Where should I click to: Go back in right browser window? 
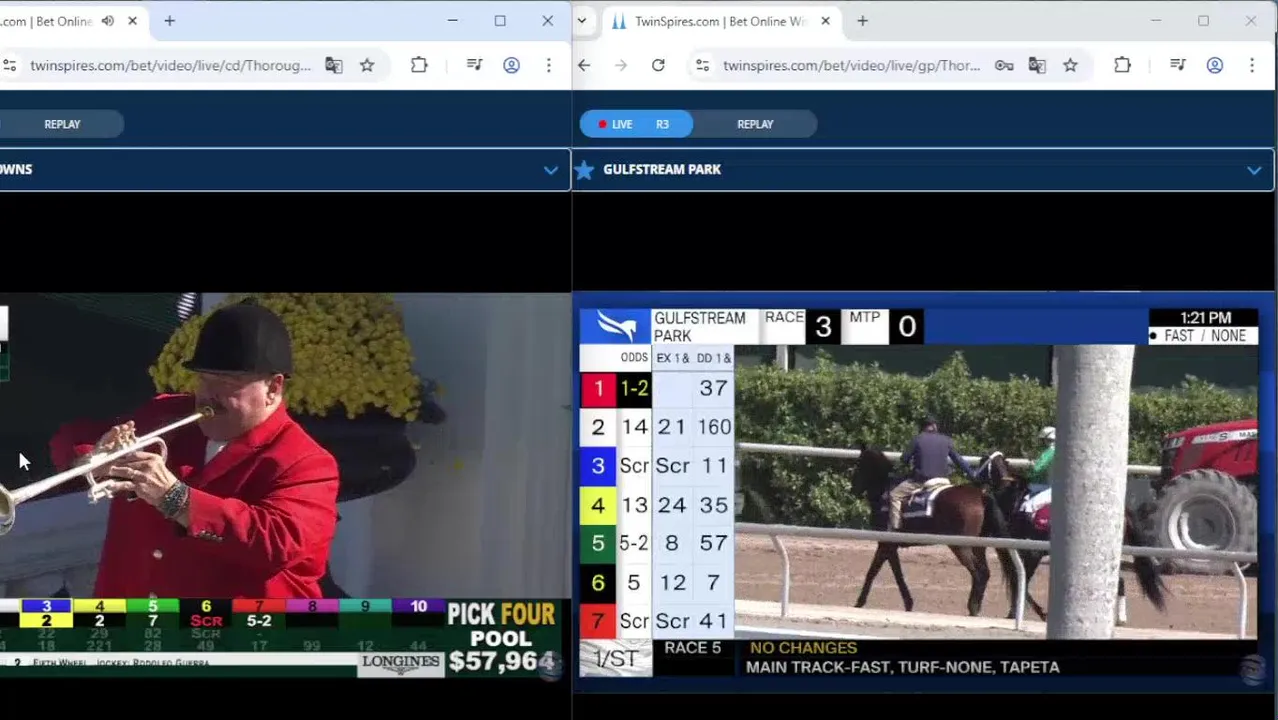pyautogui.click(x=584, y=65)
